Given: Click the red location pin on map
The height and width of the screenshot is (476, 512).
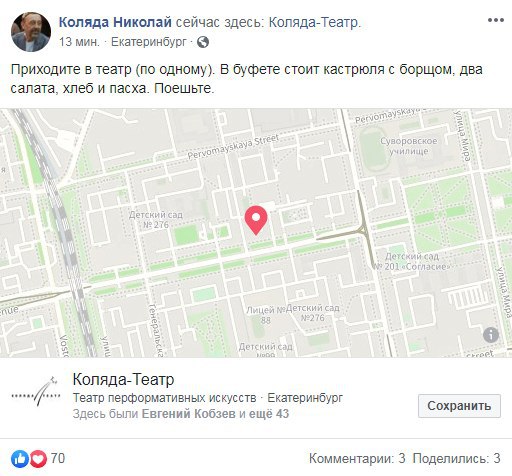Looking at the screenshot, I should 256,220.
